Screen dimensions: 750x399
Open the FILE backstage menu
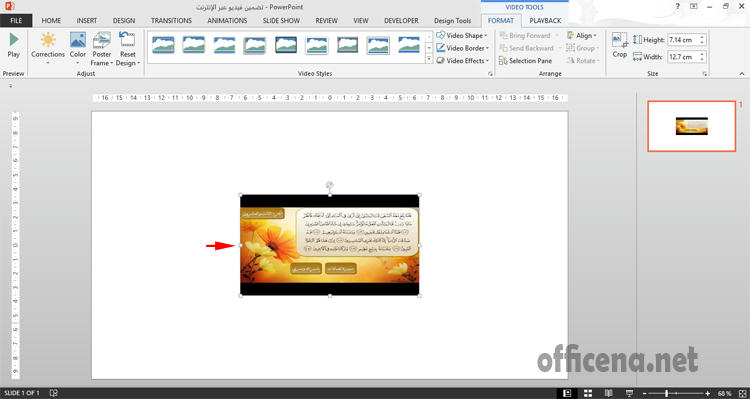click(16, 21)
